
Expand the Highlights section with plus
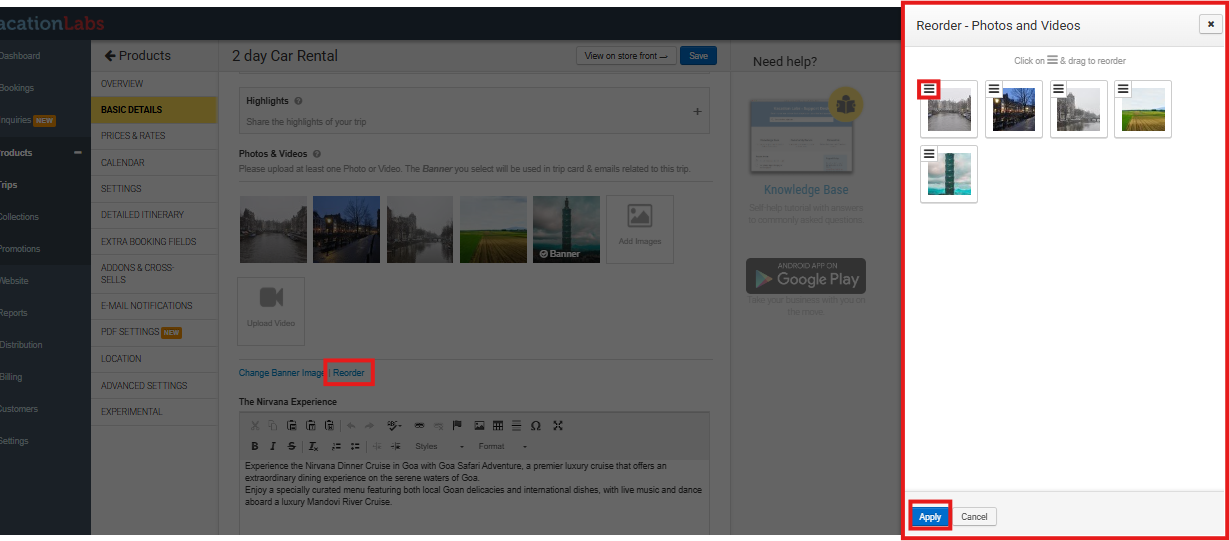[x=697, y=111]
